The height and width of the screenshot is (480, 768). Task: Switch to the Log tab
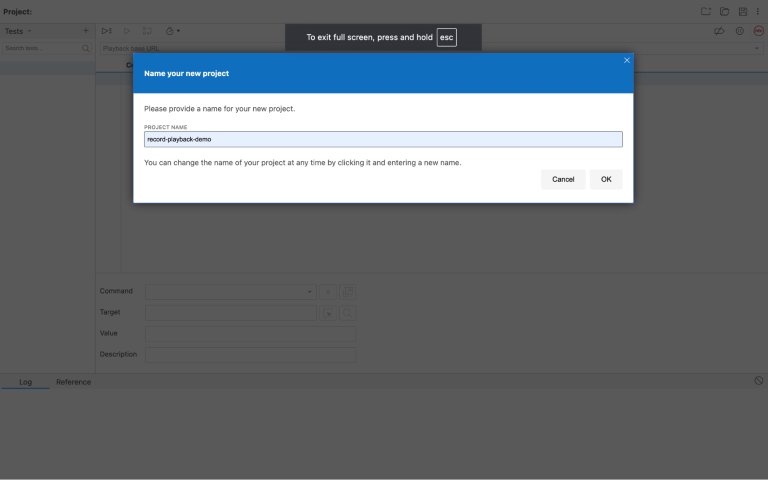pos(25,382)
